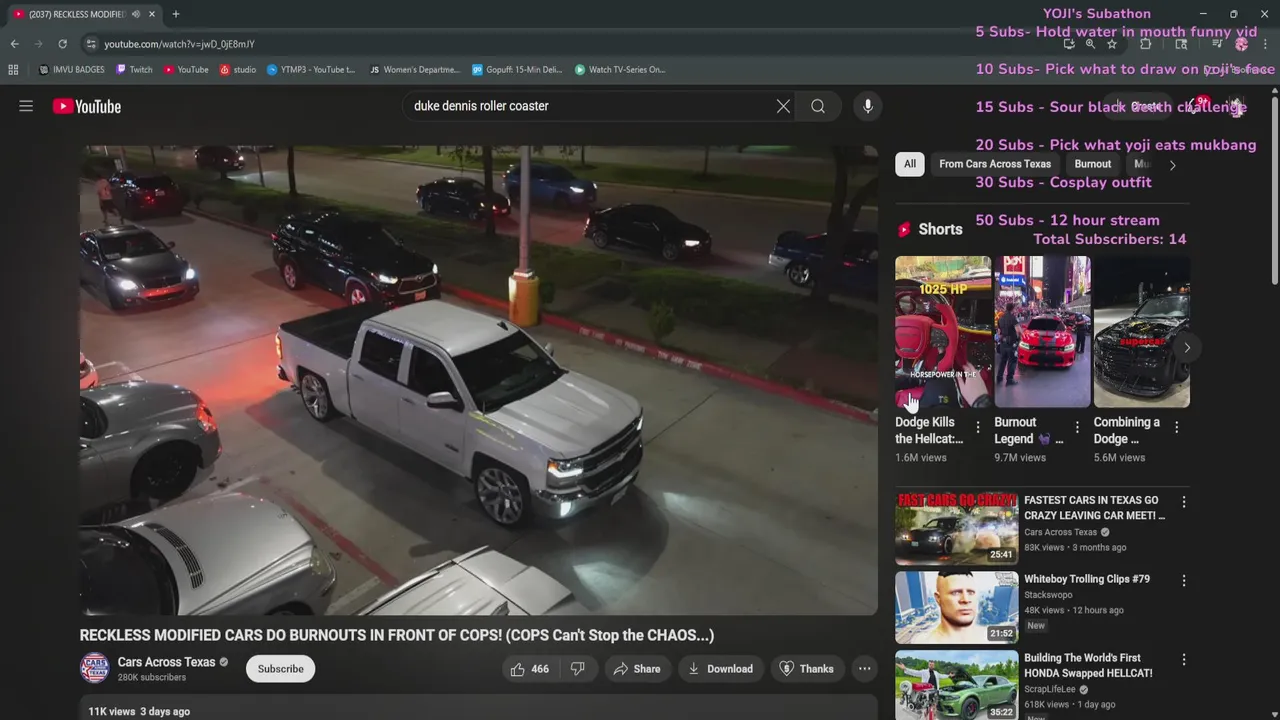Subscribe to Cars Across Texas
The width and height of the screenshot is (1280, 720).
click(280, 669)
